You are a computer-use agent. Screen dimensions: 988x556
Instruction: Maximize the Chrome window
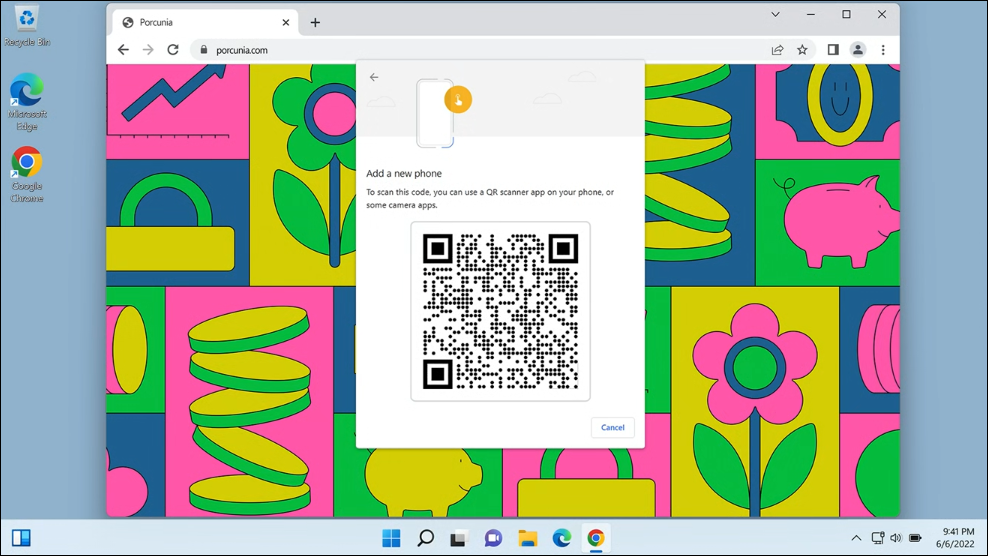(846, 14)
